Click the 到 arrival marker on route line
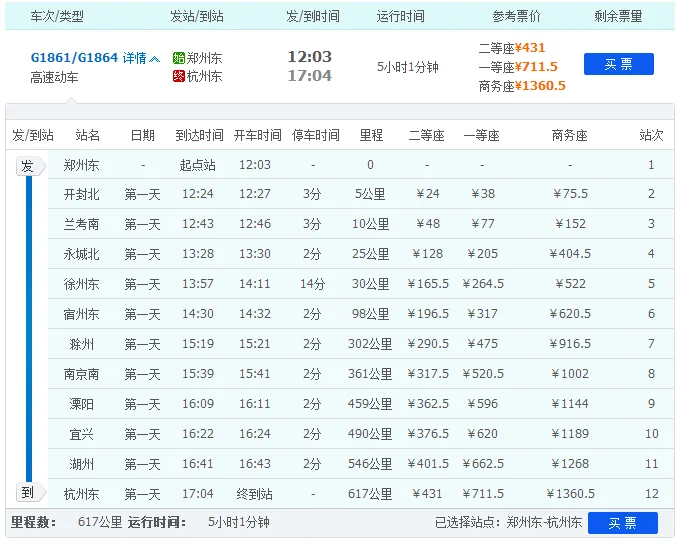677x546 pixels. tap(28, 493)
